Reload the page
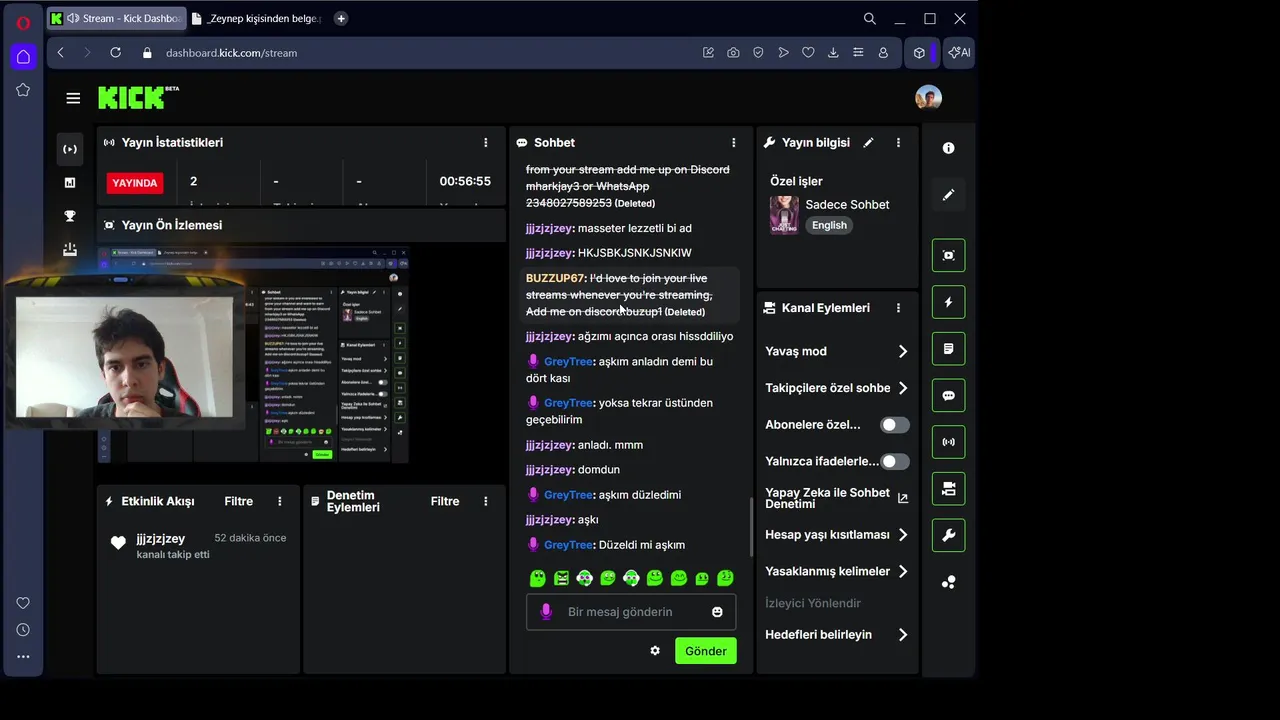Screen dimensions: 1280x720 (115, 53)
